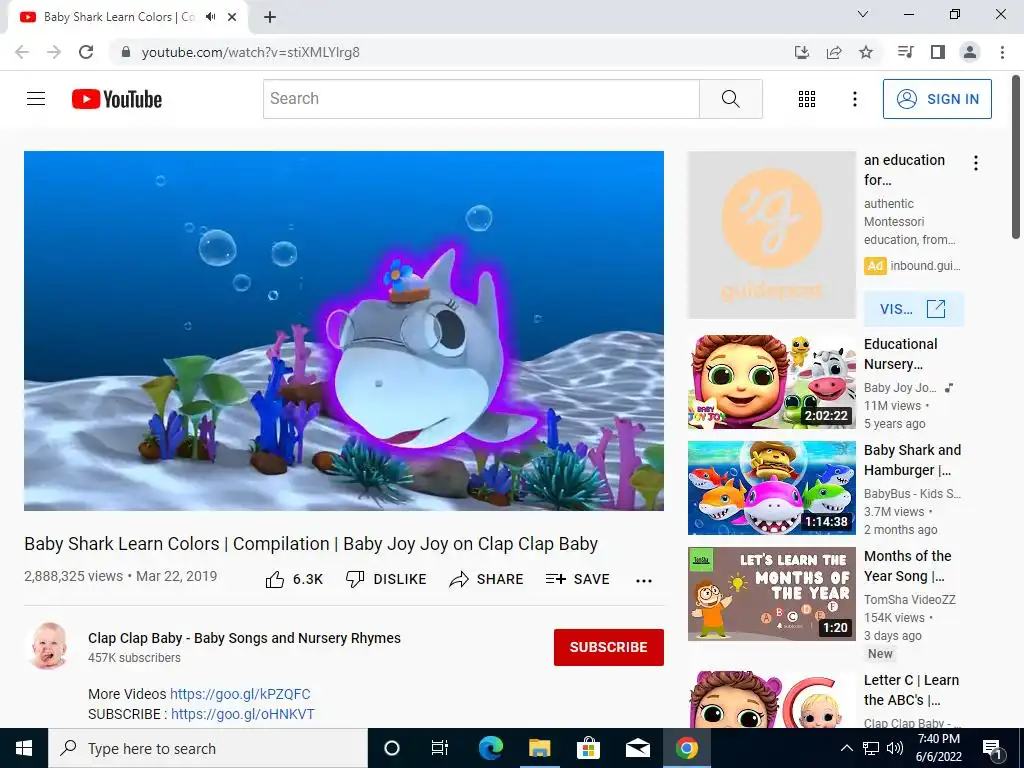Go back to the previous page
This screenshot has height=768, width=1024.
[x=22, y=52]
